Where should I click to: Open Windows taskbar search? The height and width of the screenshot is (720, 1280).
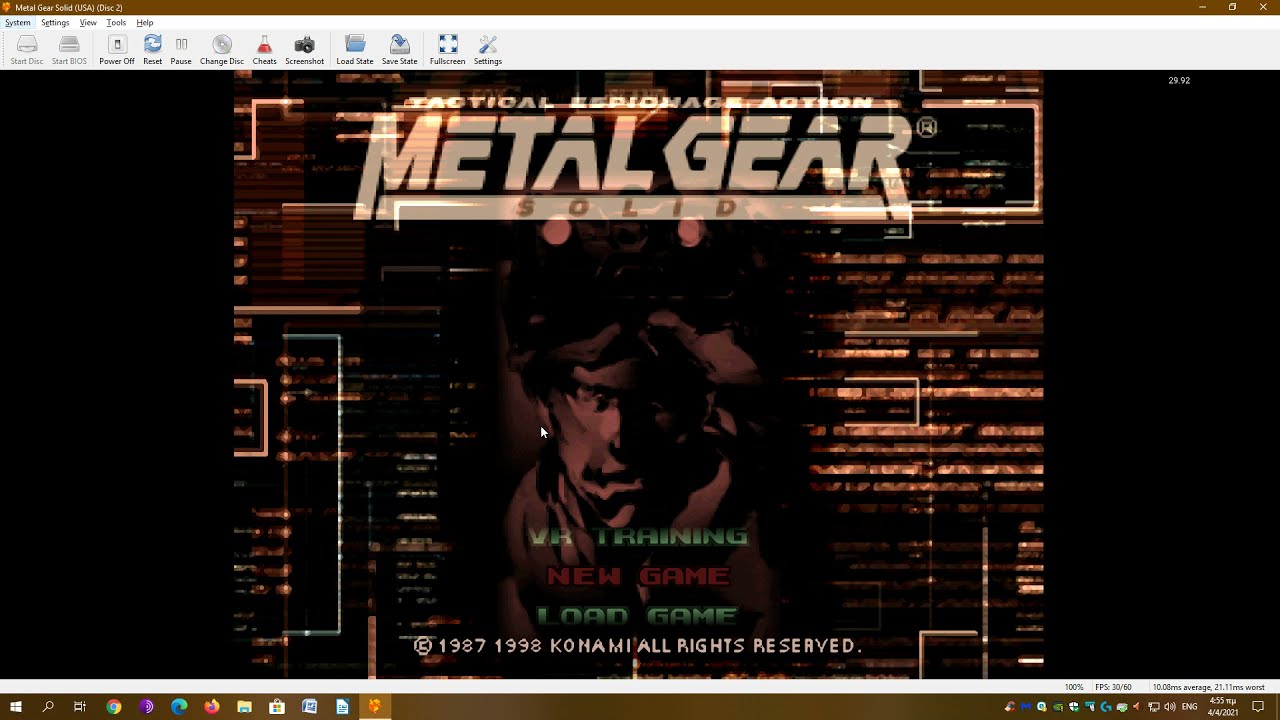tap(48, 707)
